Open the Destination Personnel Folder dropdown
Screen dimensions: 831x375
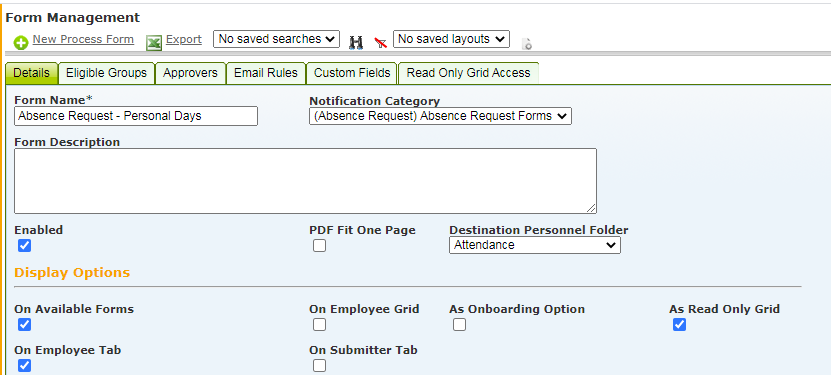(x=535, y=245)
